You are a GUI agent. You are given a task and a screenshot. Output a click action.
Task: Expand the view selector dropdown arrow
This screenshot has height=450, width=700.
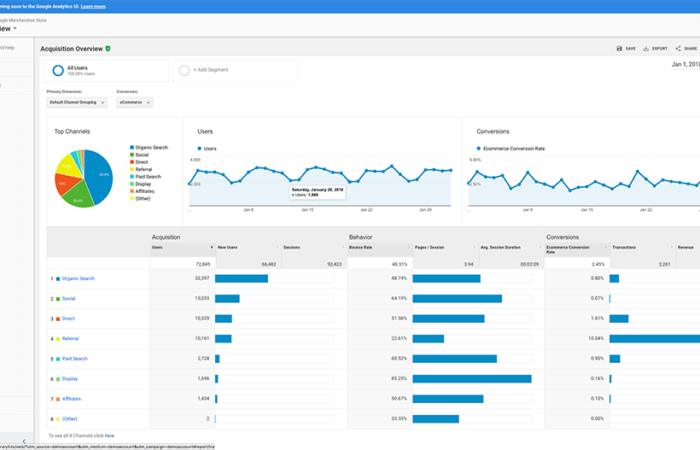[x=16, y=27]
